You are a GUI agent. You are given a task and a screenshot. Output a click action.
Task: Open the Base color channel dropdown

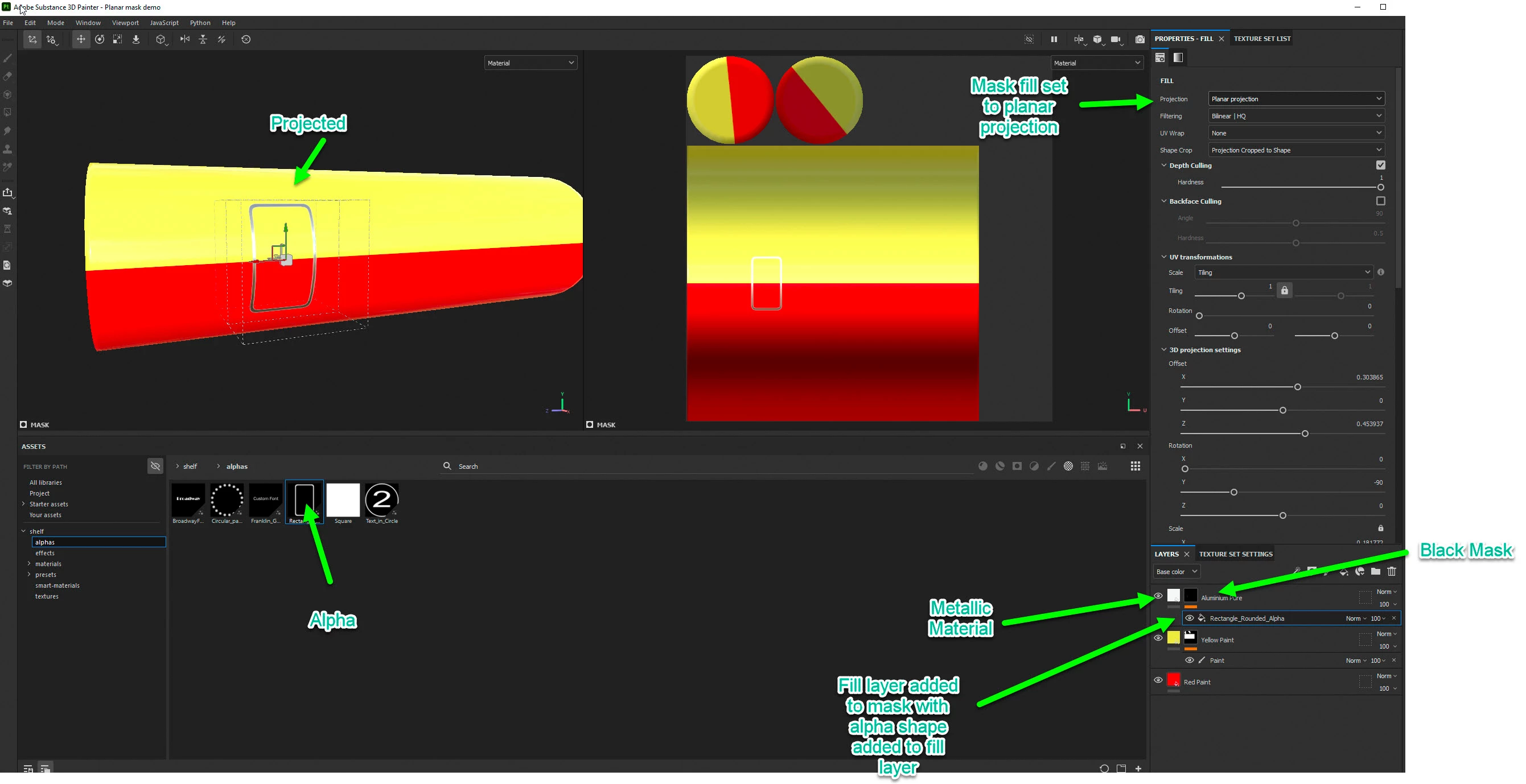pos(1177,571)
